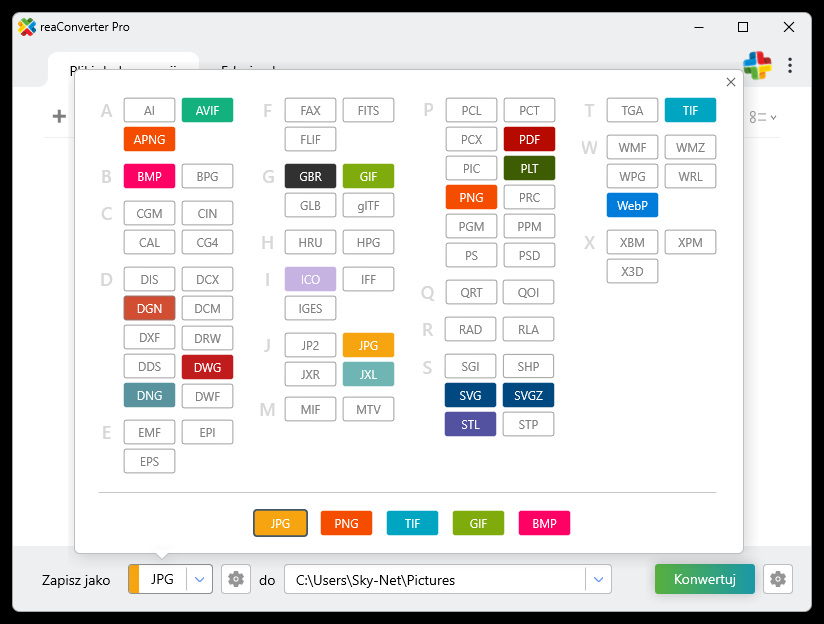Choose the WebP format
This screenshot has height=624, width=824.
coord(632,205)
